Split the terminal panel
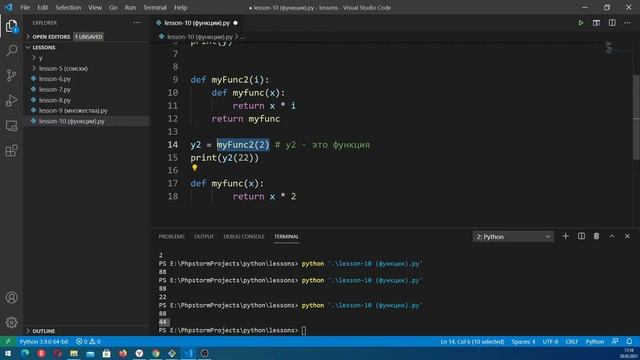 tap(581, 236)
